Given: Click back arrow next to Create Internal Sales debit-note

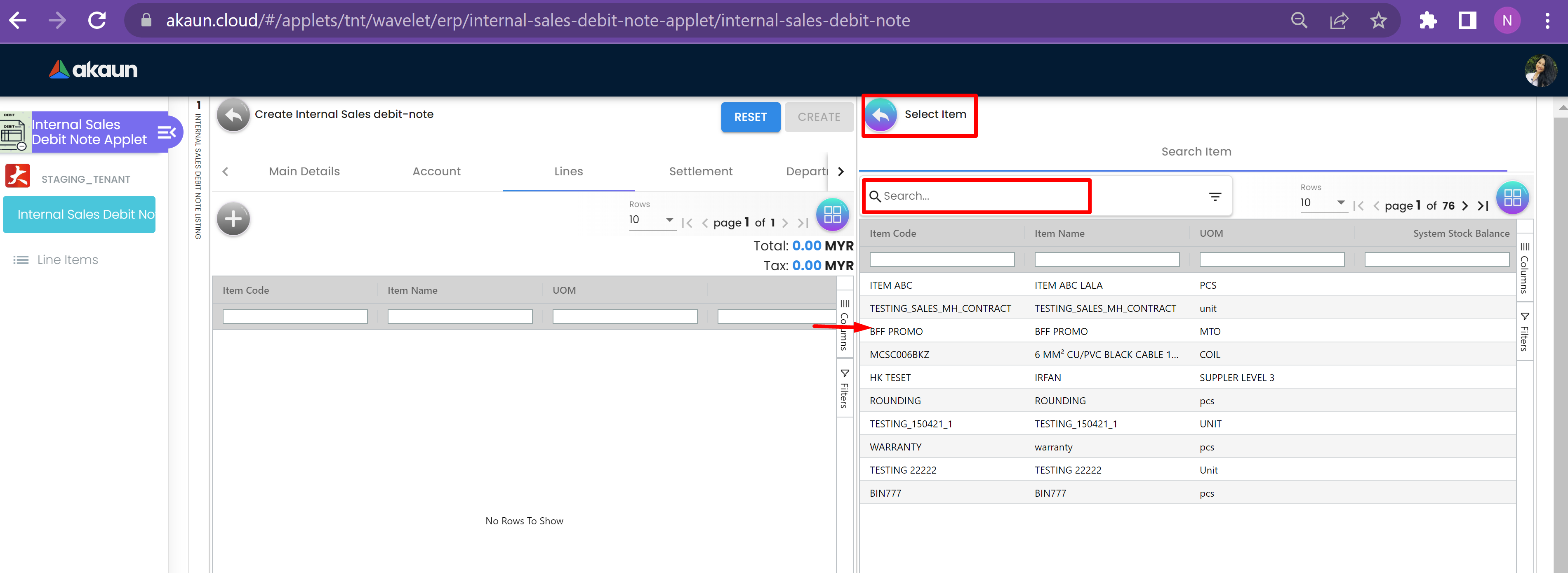Looking at the screenshot, I should pyautogui.click(x=233, y=115).
